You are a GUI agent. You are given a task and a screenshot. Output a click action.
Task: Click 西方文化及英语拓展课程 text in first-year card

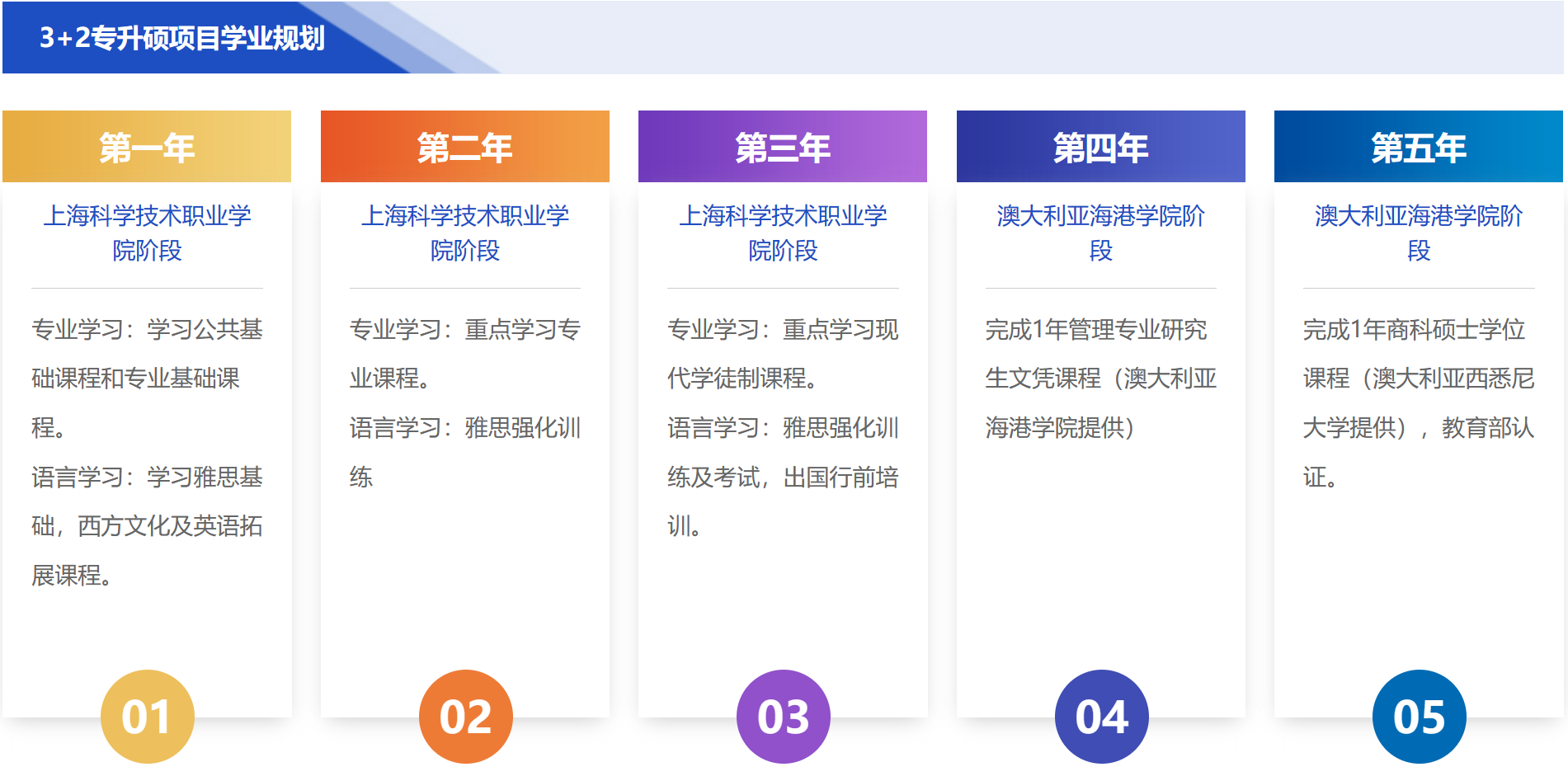pyautogui.click(x=147, y=550)
